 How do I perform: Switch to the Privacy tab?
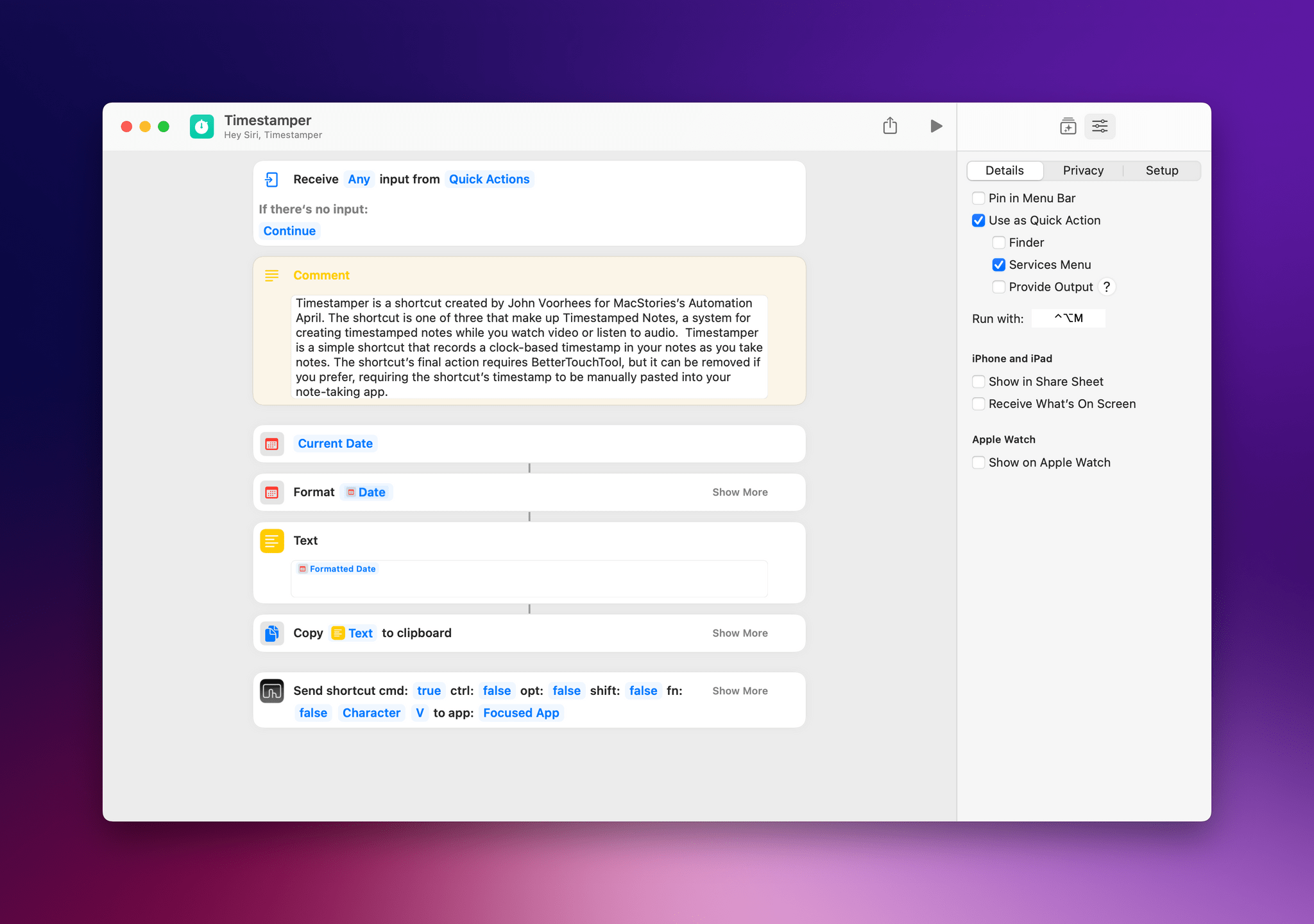[x=1083, y=171]
